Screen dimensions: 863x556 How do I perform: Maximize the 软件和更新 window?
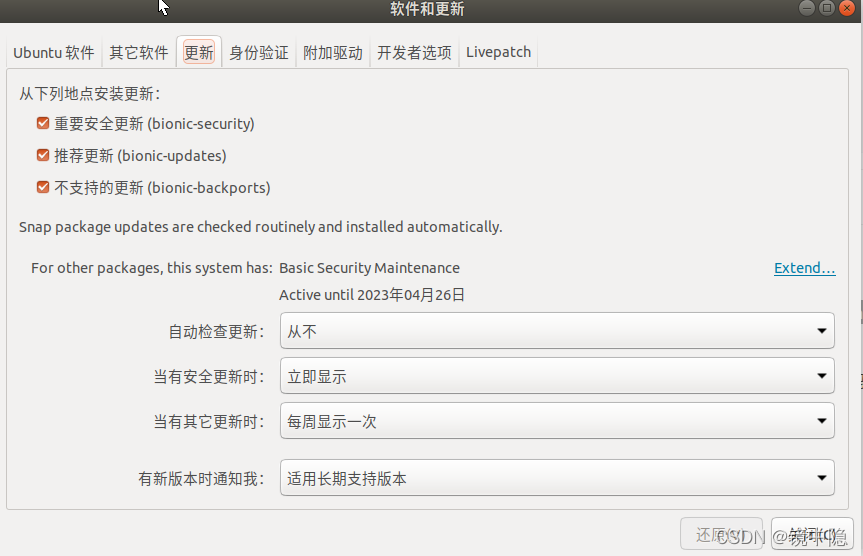click(827, 8)
